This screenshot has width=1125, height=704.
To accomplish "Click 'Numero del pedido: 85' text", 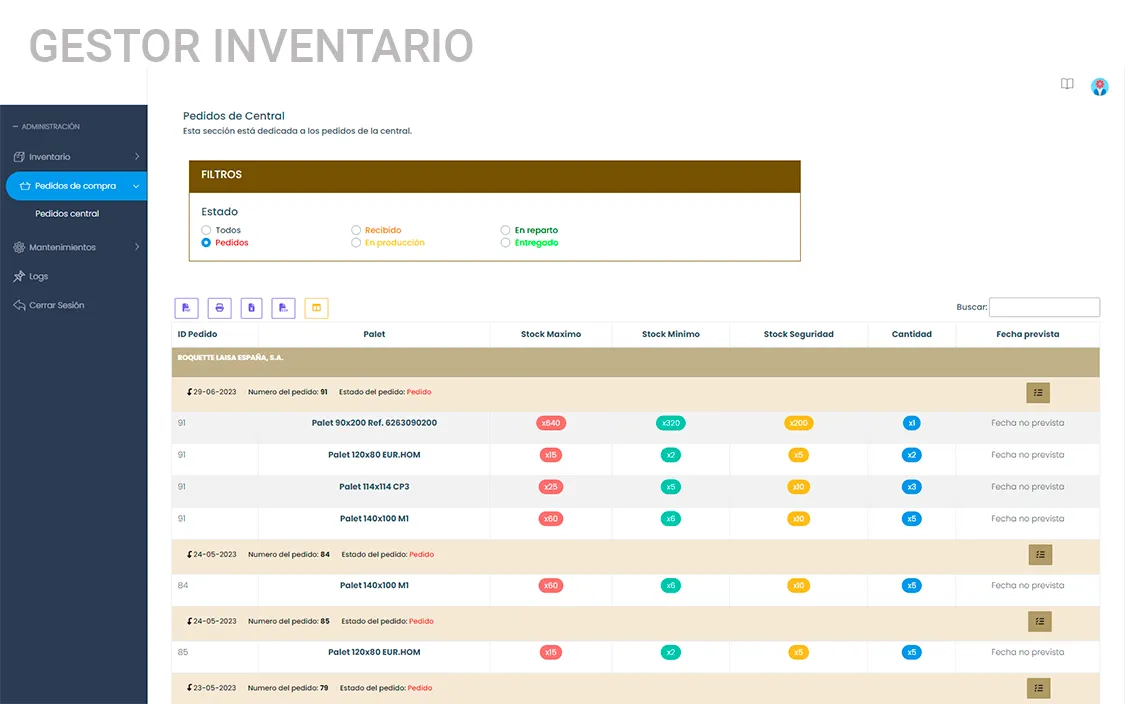I will pos(288,621).
